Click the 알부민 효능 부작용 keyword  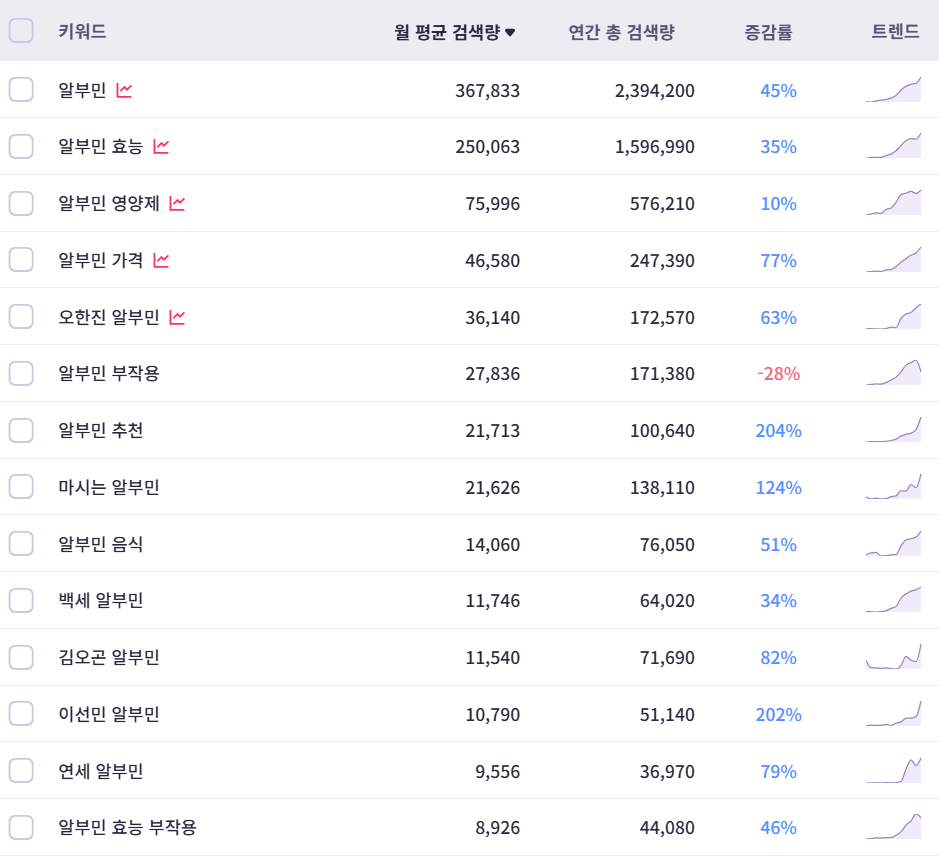tap(127, 828)
